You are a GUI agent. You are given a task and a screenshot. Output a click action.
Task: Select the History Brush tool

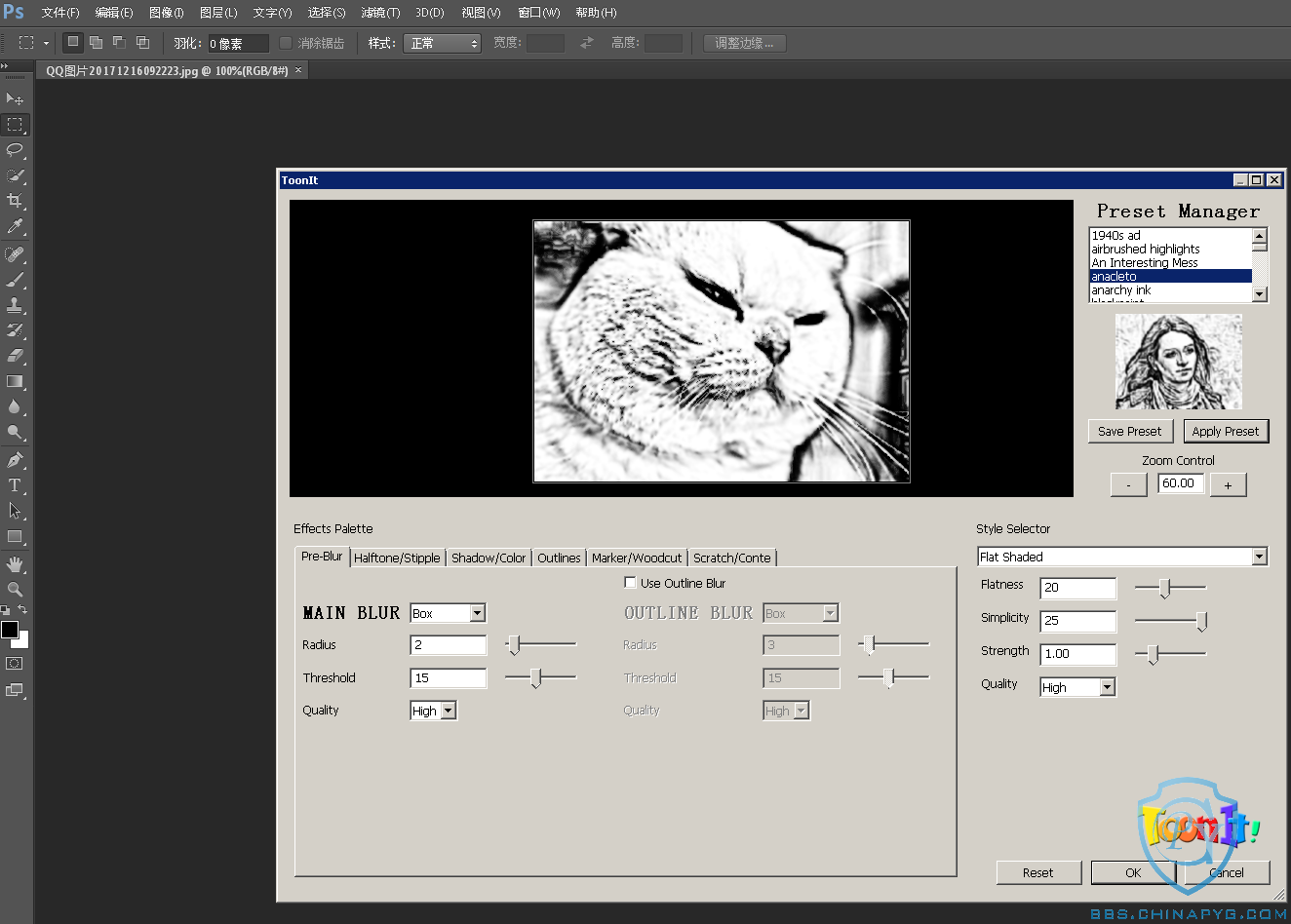tap(15, 330)
